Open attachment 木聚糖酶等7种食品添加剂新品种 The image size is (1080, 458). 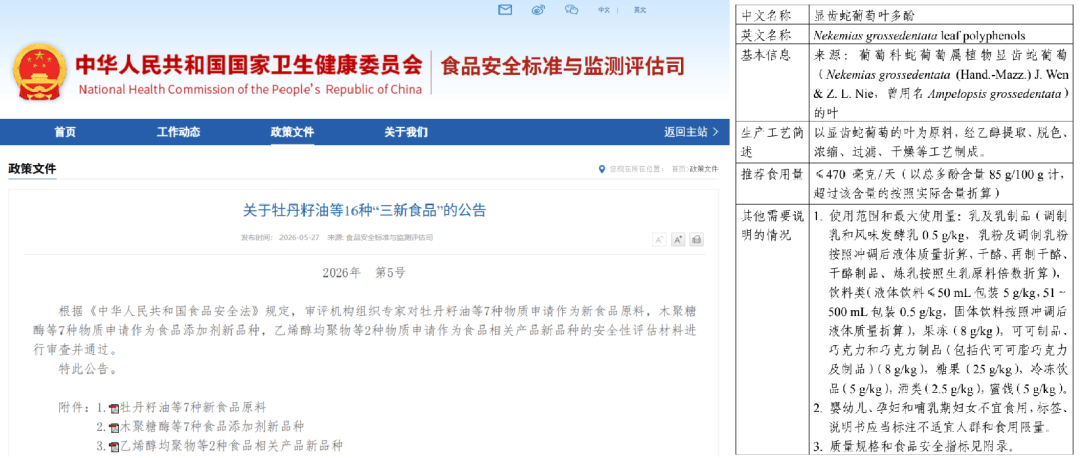(x=211, y=426)
